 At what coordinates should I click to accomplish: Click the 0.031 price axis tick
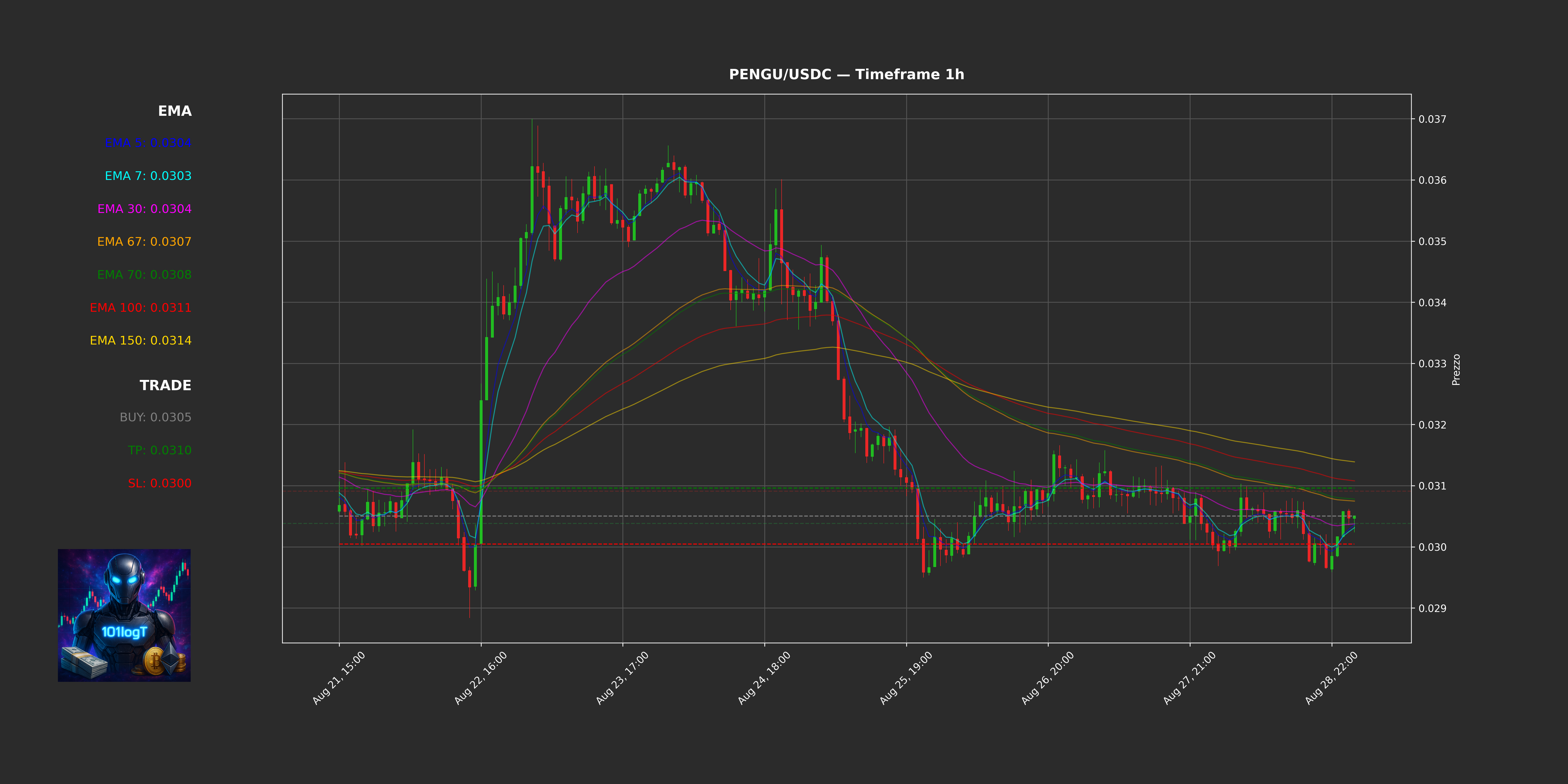pos(1432,486)
